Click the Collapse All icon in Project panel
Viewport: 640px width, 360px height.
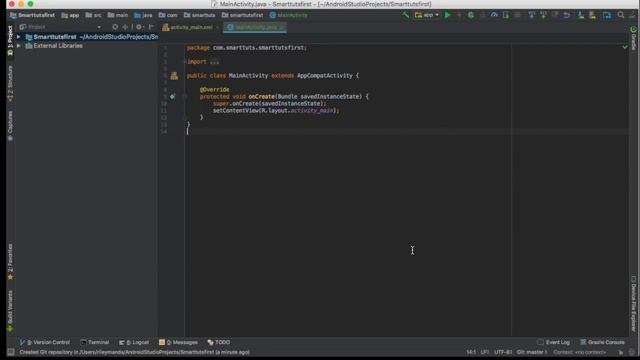(125, 27)
